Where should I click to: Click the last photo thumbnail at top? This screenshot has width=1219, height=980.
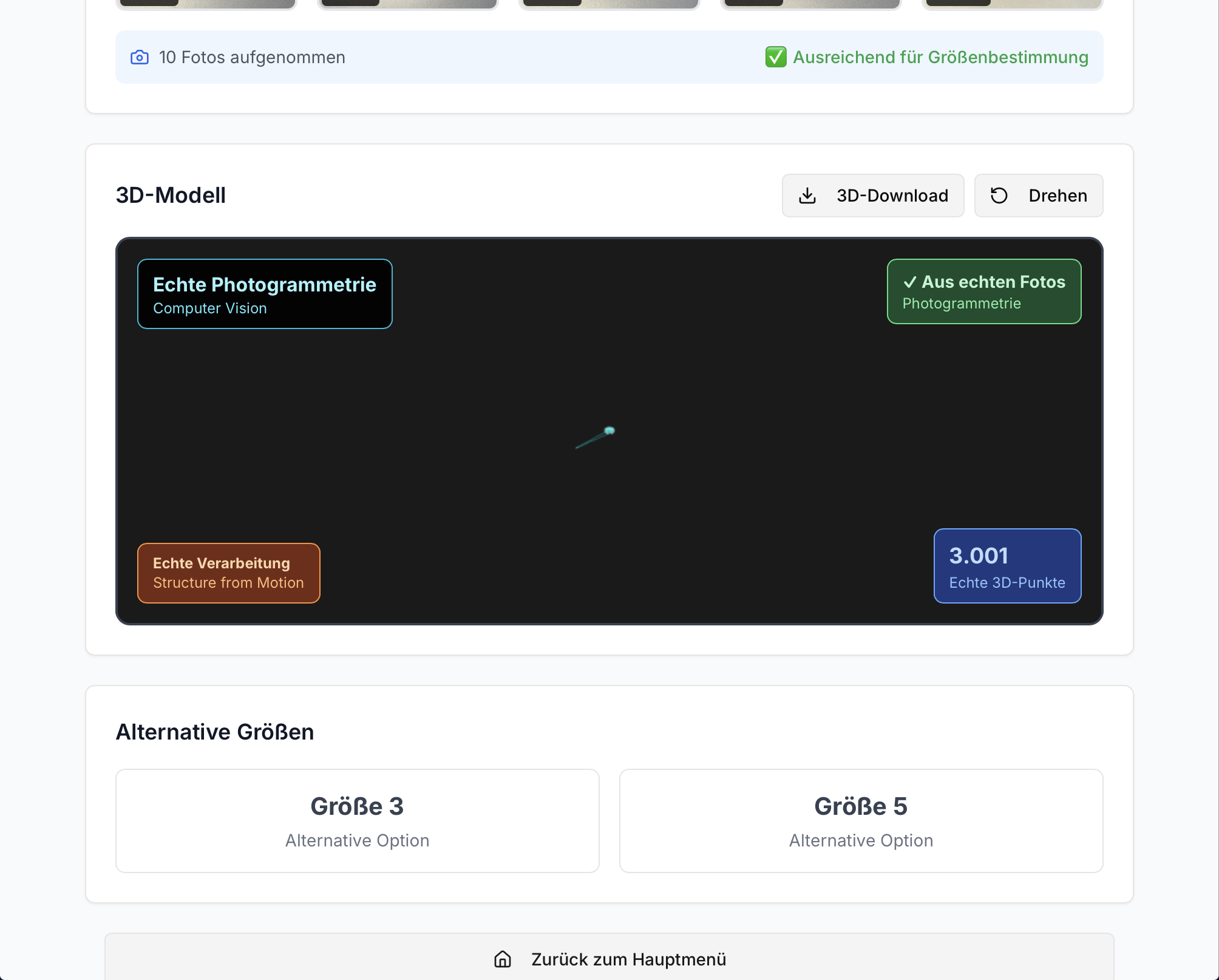click(x=1012, y=4)
